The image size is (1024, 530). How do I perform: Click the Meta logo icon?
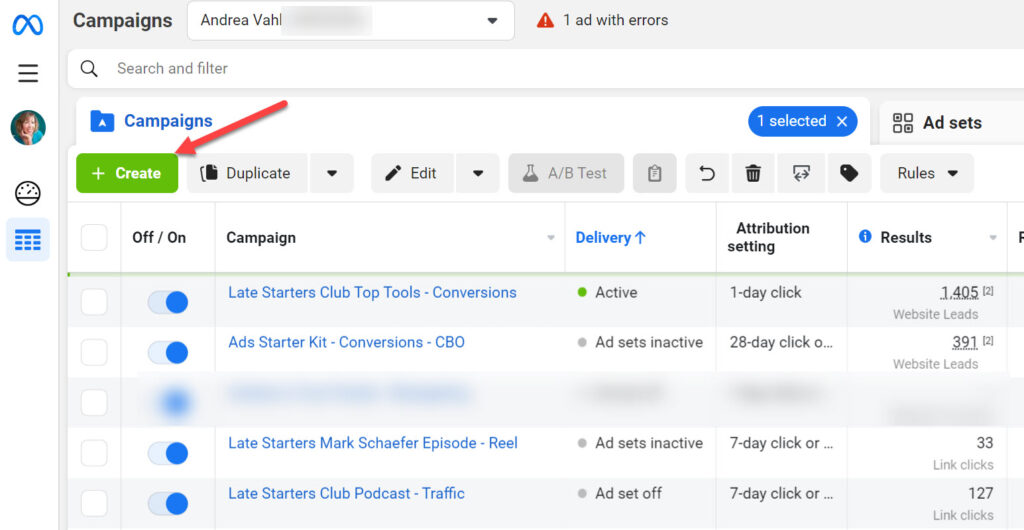pyautogui.click(x=28, y=25)
